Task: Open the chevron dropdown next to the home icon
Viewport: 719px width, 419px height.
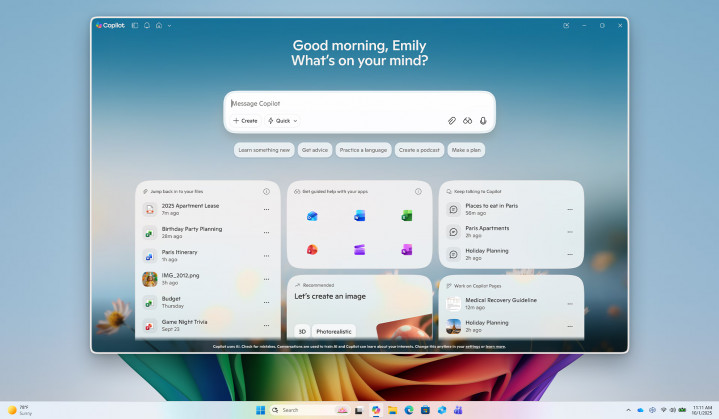Action: tap(169, 25)
